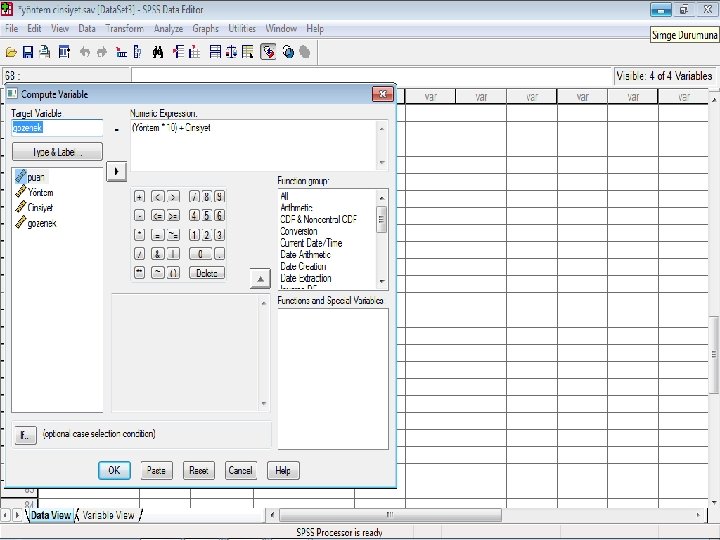Click Cancel in Compute Variable dialog
This screenshot has width=720, height=540.
240,470
